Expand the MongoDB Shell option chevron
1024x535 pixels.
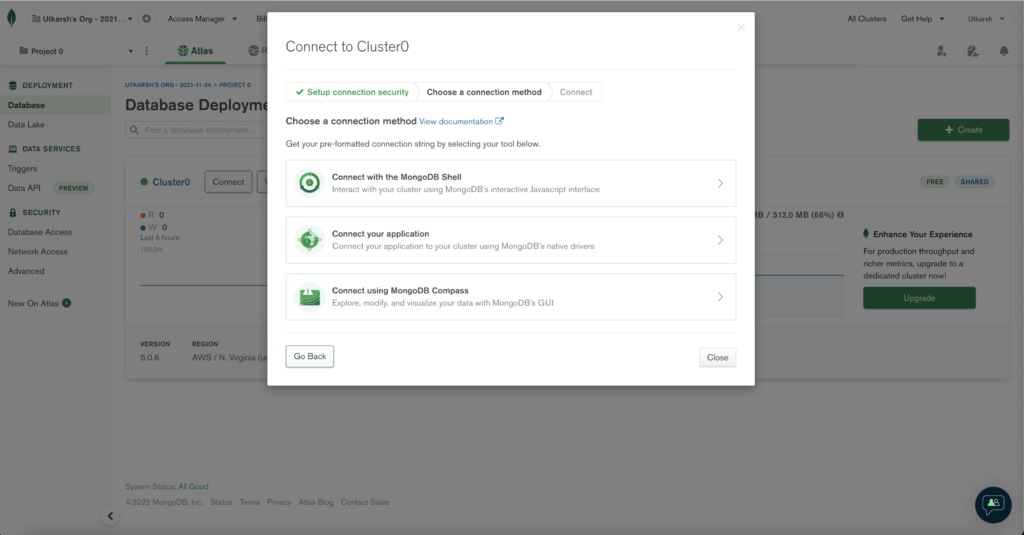pyautogui.click(x=720, y=183)
